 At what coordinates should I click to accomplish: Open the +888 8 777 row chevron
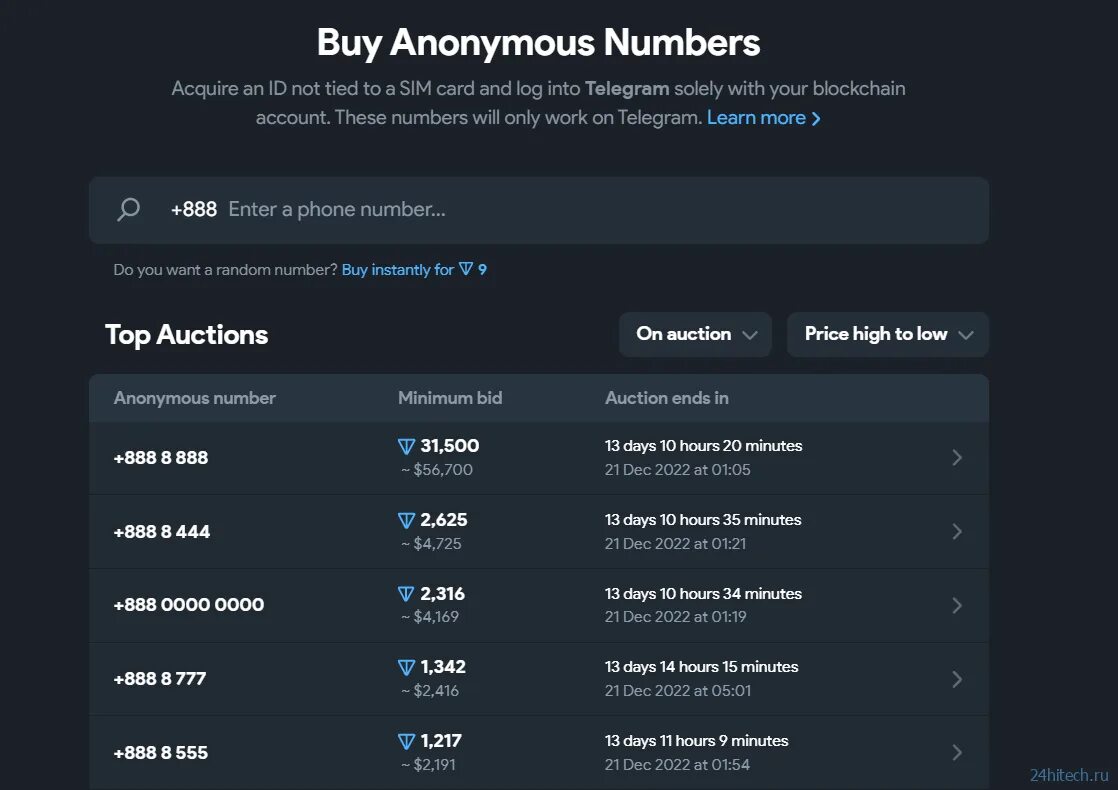[x=957, y=680]
